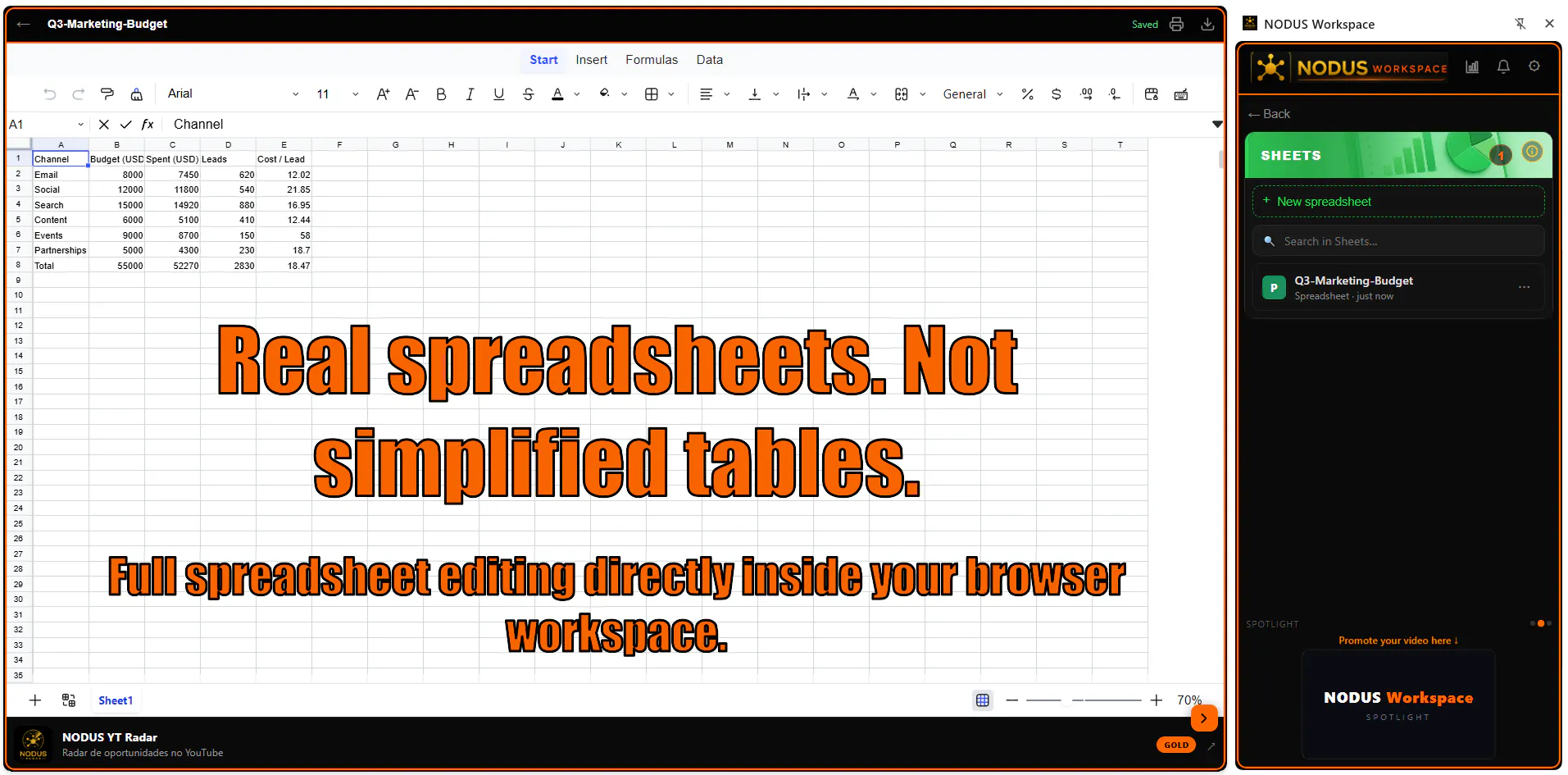Open NODUS Workspace settings gear
The height and width of the screenshot is (775, 1568).
coord(1534,66)
